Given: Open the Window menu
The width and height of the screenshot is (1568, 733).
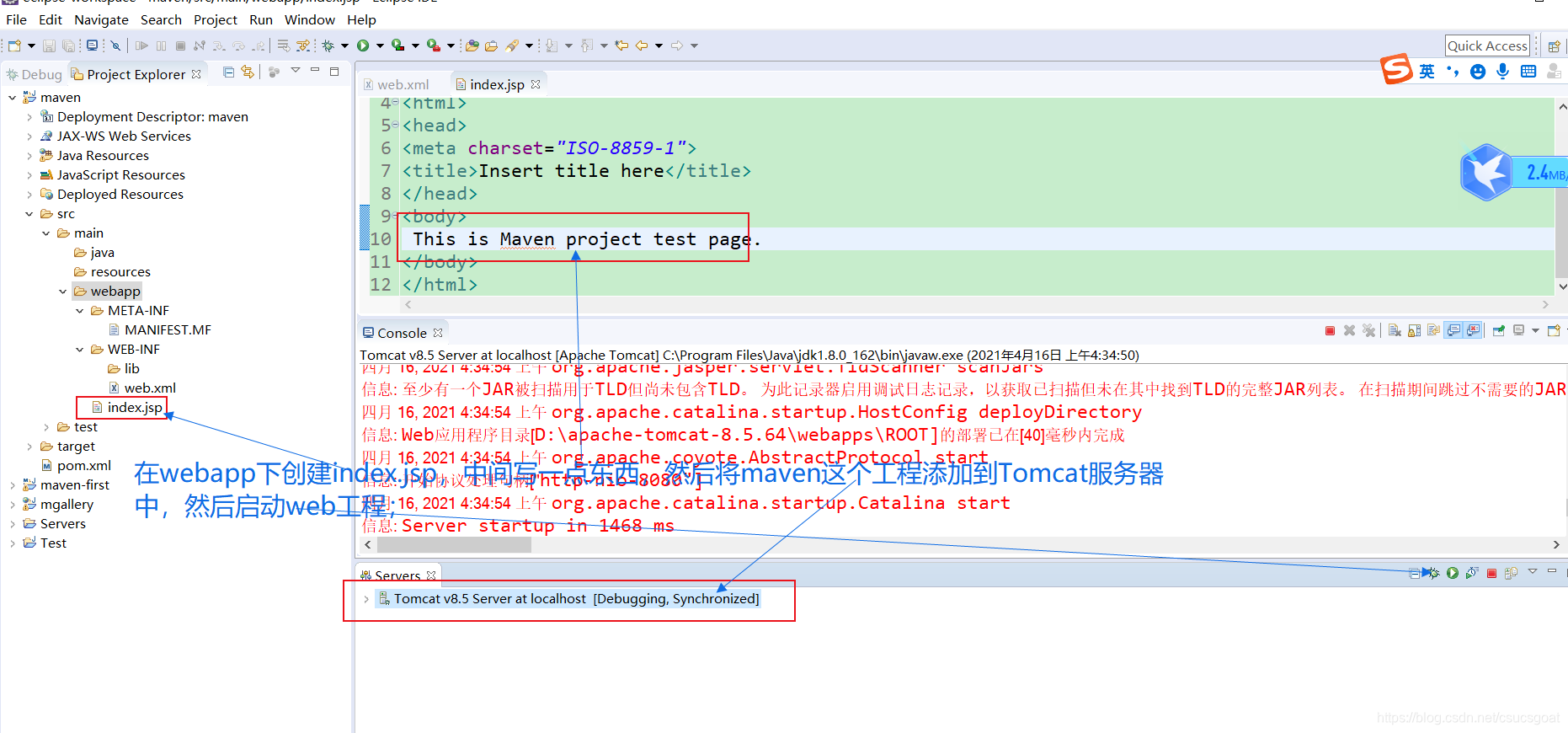Looking at the screenshot, I should 309,19.
